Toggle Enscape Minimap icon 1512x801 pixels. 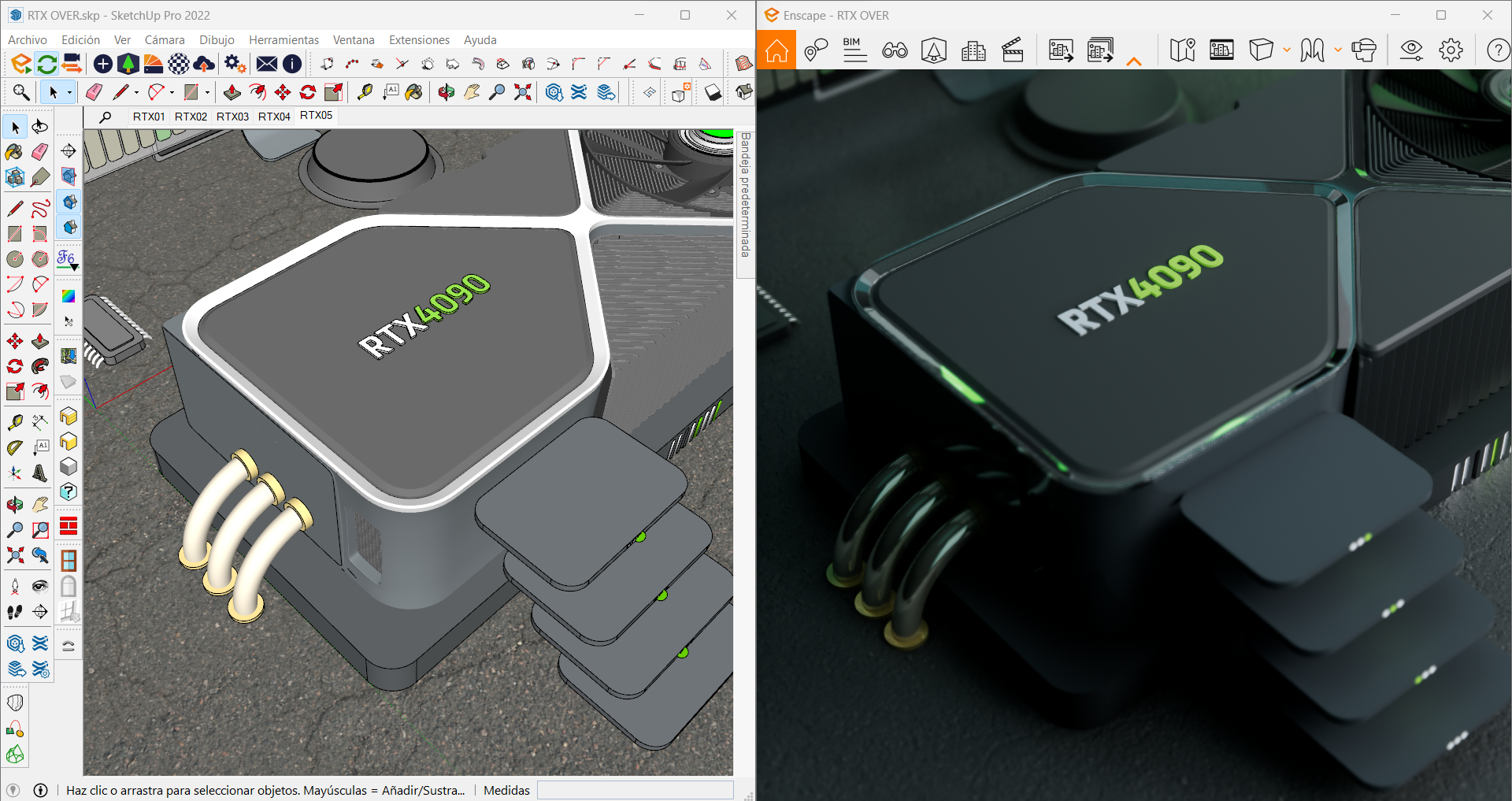click(1183, 50)
